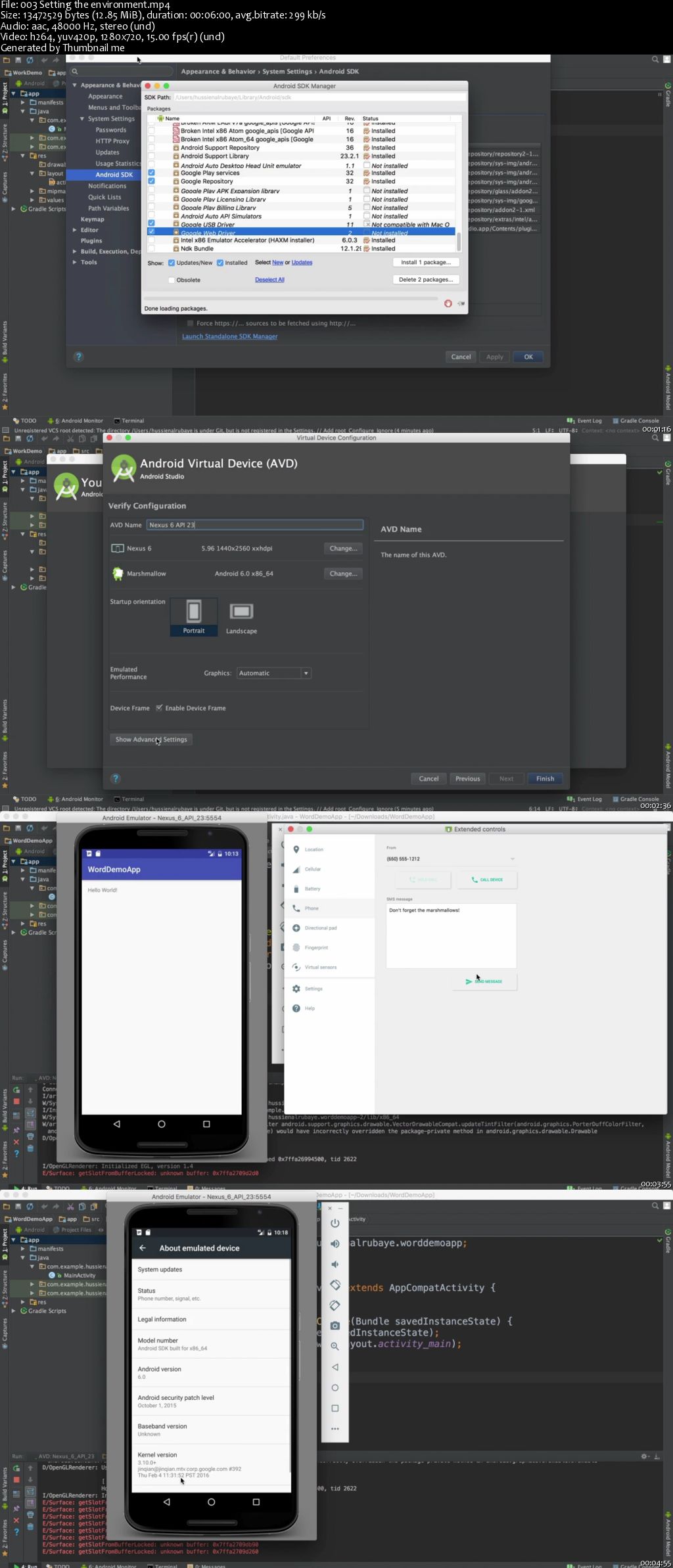
Task: Toggle the Updates/New show checkbox
Action: tap(172, 263)
